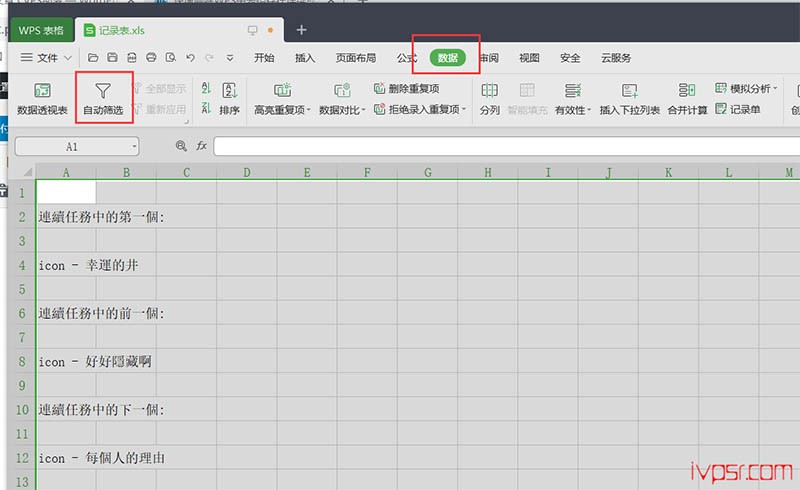Click the zoom magnifier icon by formula bar
The width and height of the screenshot is (800, 490).
pyautogui.click(x=181, y=146)
